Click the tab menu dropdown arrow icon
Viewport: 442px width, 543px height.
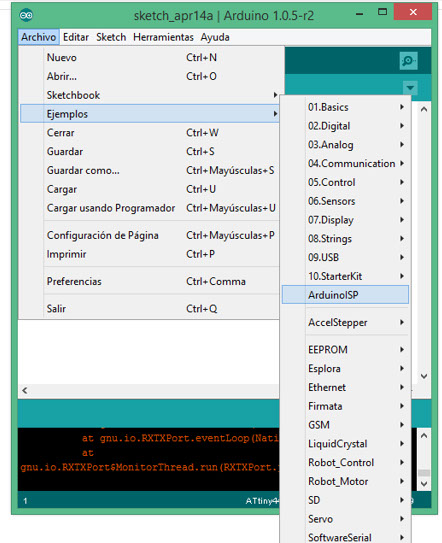[410, 88]
